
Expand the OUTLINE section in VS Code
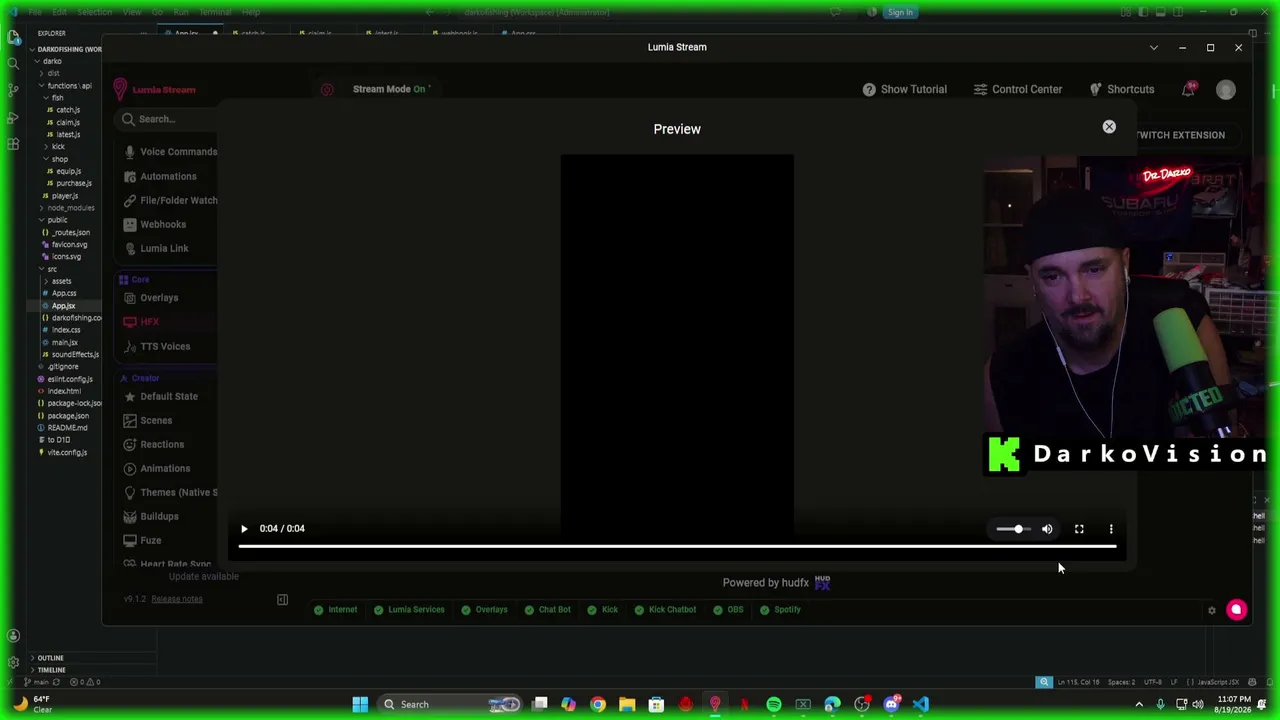click(x=50, y=658)
